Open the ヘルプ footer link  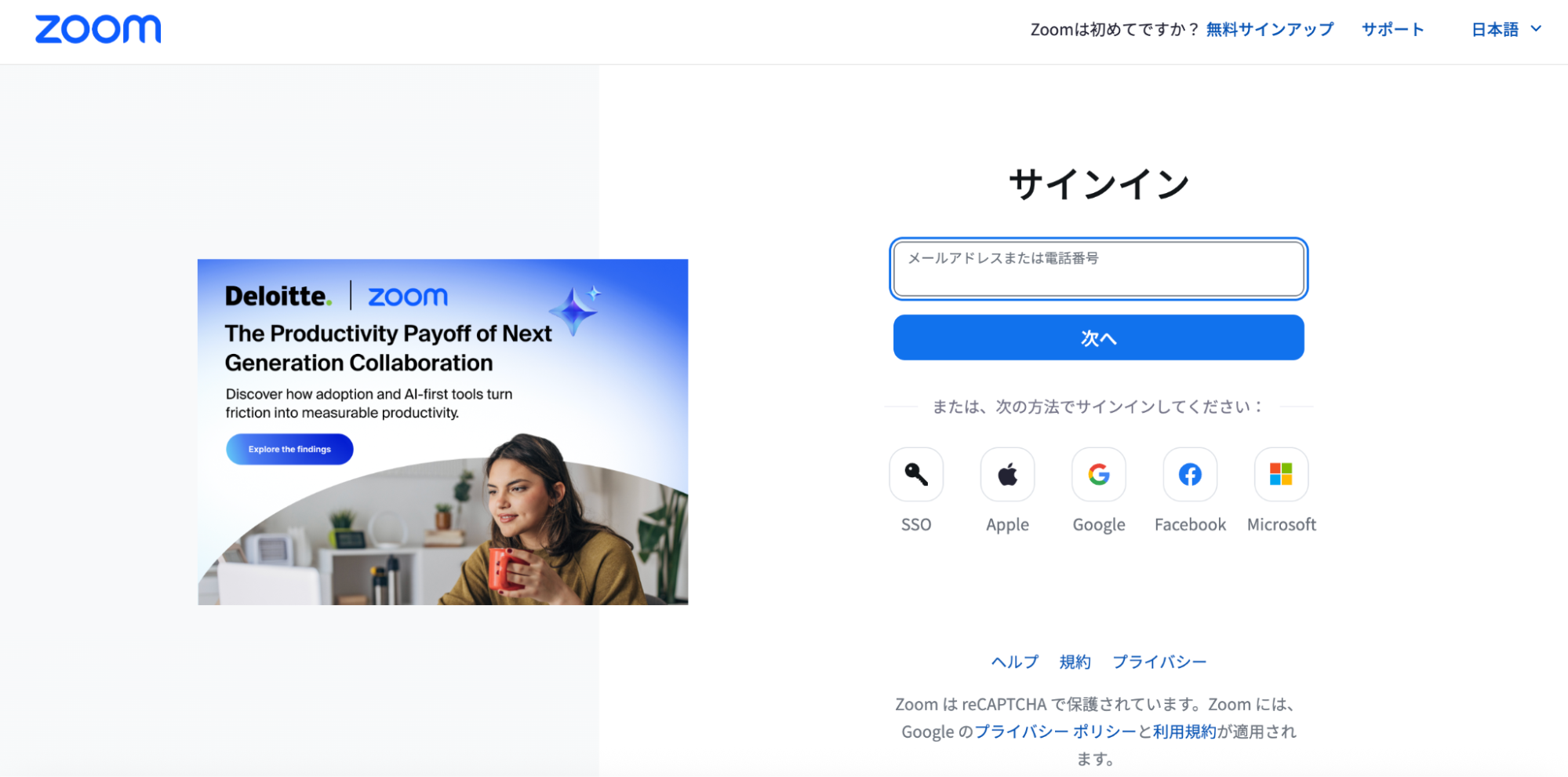(x=1014, y=662)
